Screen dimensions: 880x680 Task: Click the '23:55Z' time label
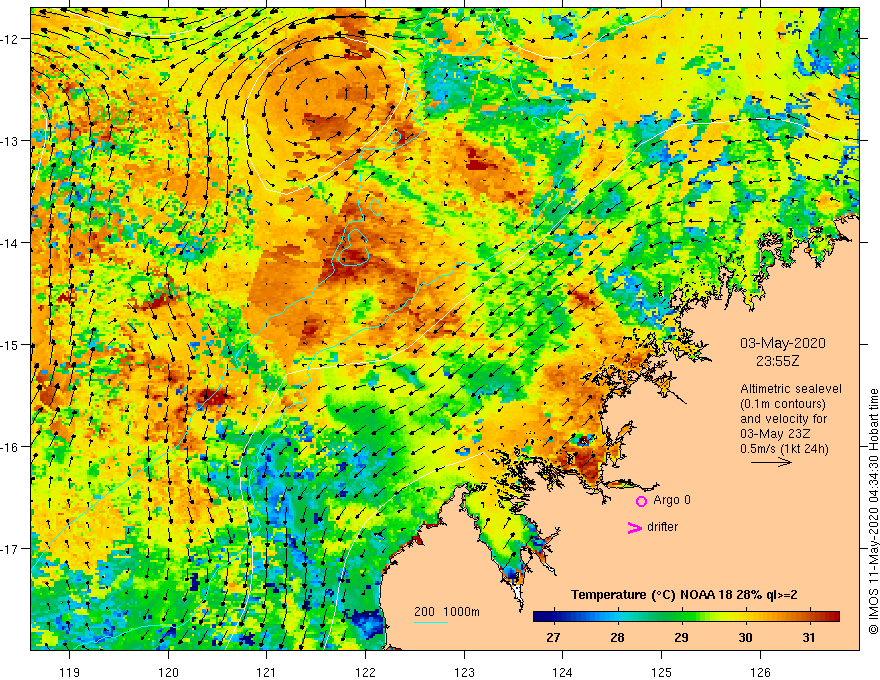coord(777,361)
